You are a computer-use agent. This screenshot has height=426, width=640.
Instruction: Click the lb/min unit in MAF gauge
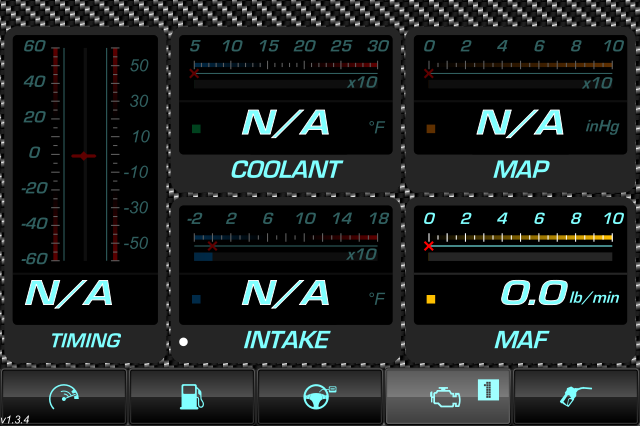[x=595, y=297]
